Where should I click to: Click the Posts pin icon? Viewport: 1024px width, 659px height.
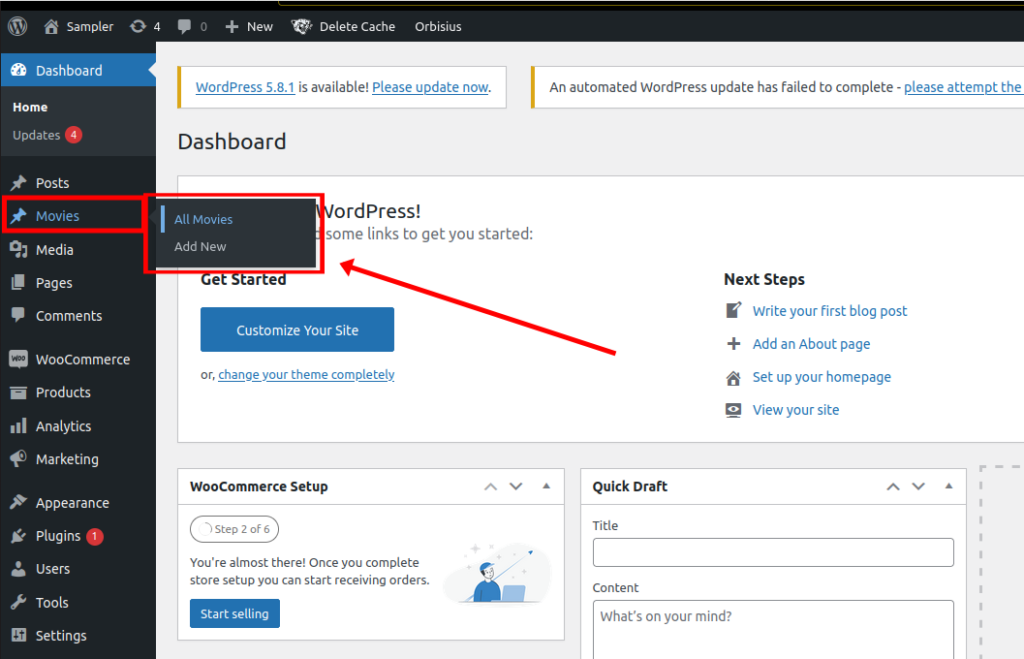pyautogui.click(x=18, y=183)
